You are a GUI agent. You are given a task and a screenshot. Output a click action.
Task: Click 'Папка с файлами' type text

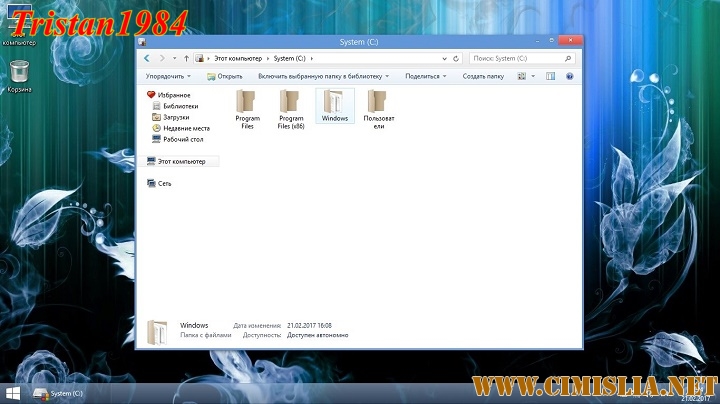click(205, 335)
